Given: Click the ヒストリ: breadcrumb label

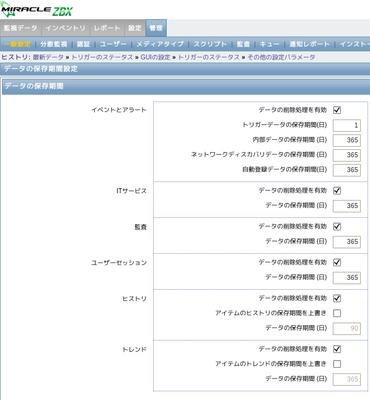Looking at the screenshot, I should click(x=16, y=57).
